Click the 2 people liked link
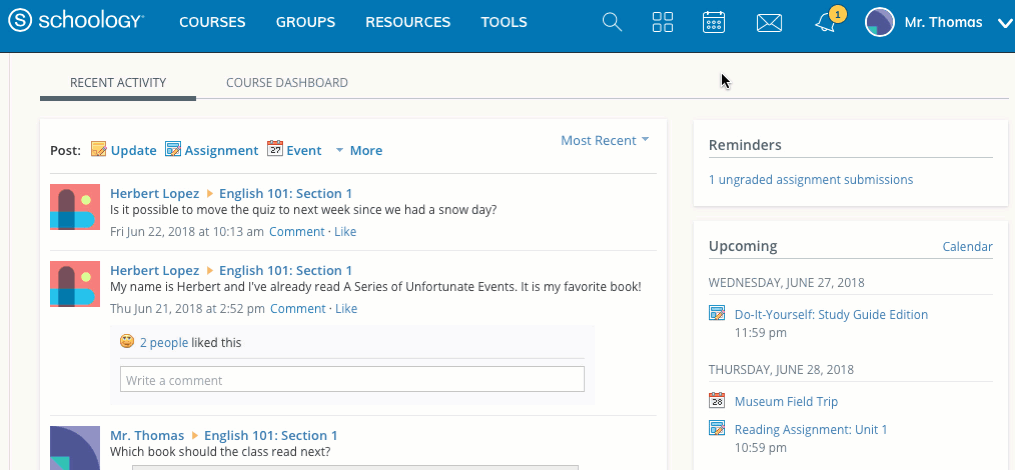1015x470 pixels. (x=164, y=343)
